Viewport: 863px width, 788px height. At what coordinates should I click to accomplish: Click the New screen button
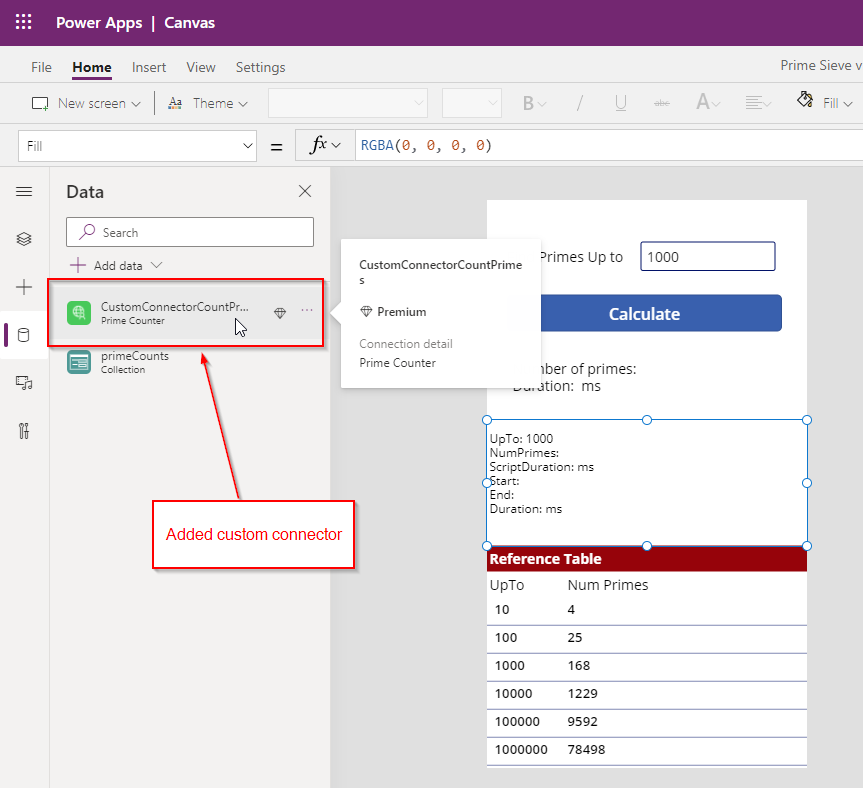tap(86, 103)
